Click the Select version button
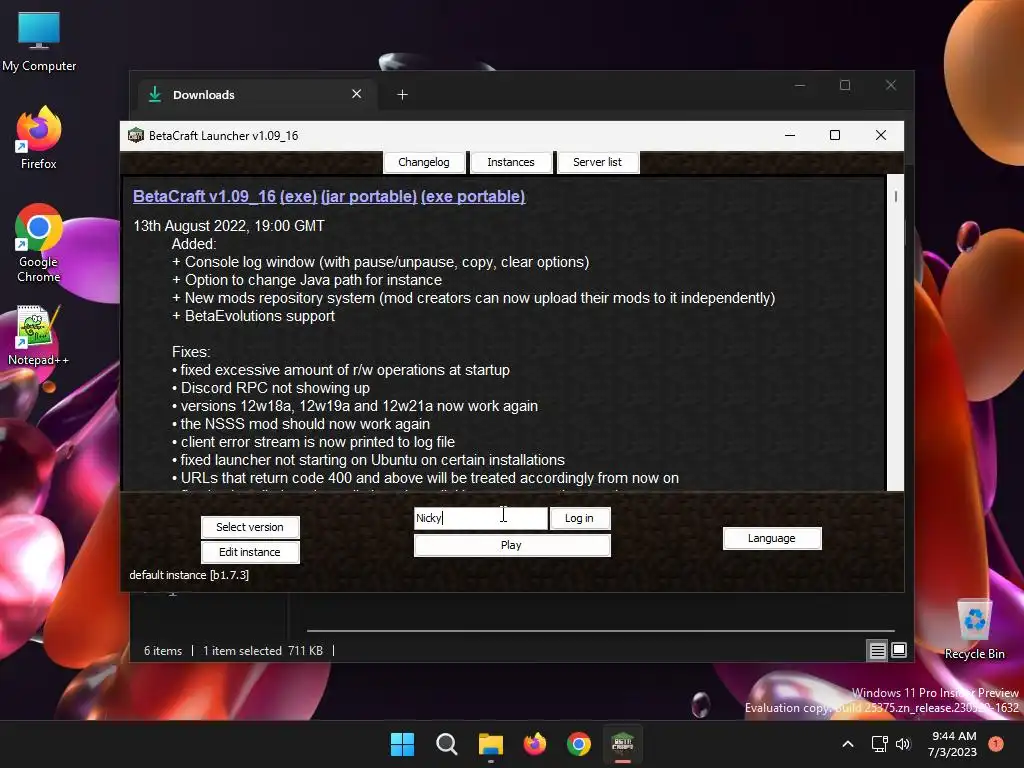The image size is (1024, 768). 250,527
